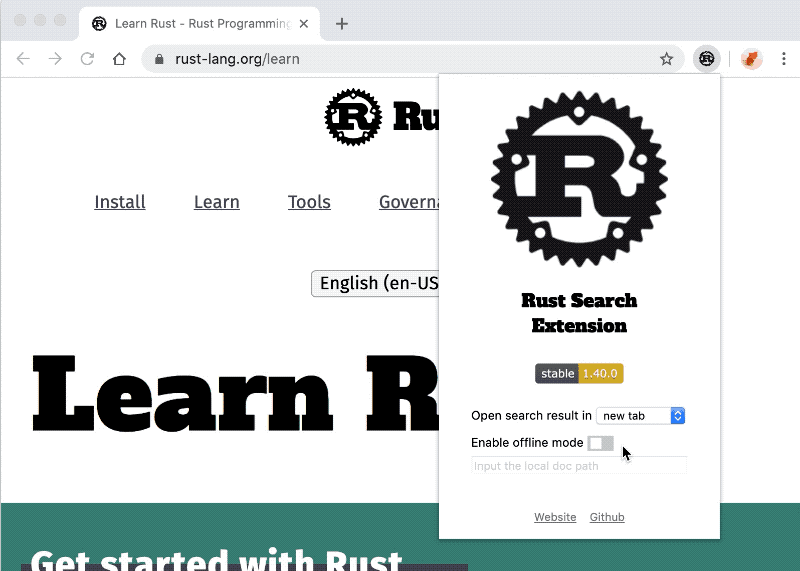
Task: Go to the home page button
Action: point(119,59)
